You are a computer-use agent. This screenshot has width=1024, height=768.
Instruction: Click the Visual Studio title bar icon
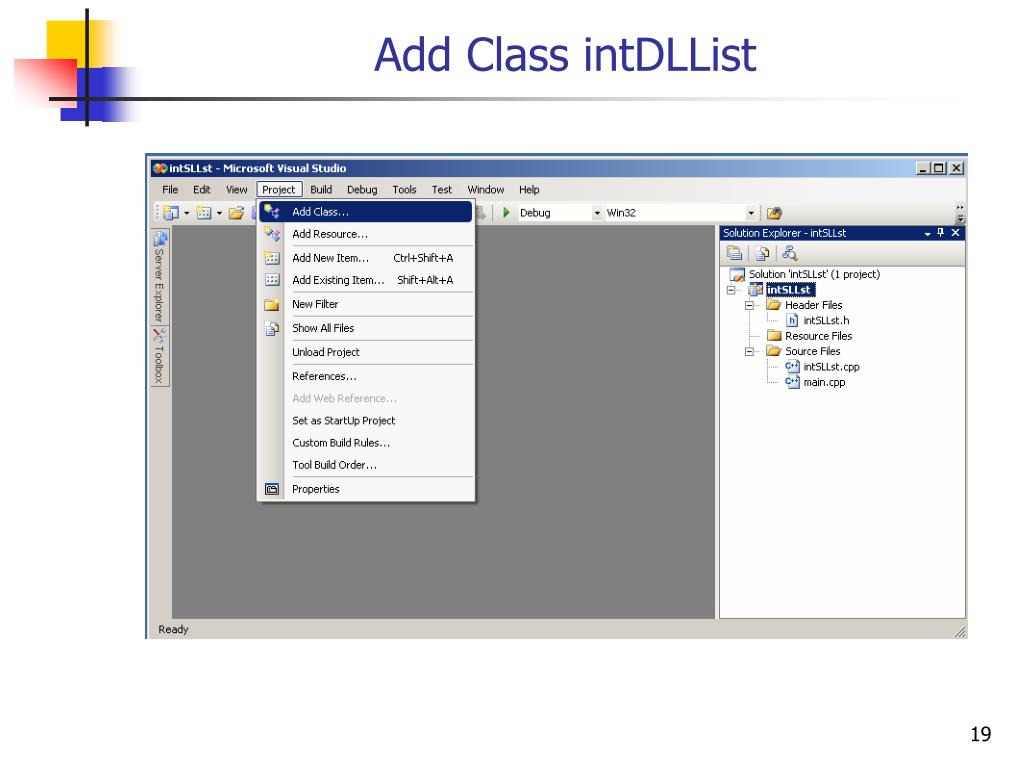coord(159,168)
